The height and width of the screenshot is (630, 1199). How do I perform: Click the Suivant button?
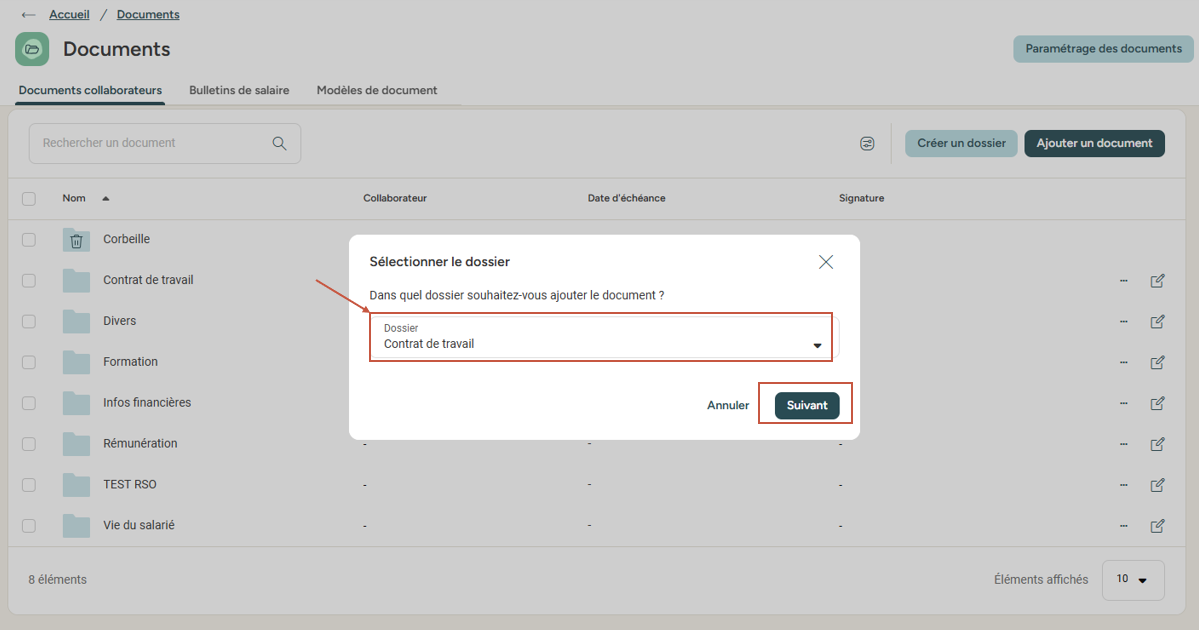coord(806,405)
